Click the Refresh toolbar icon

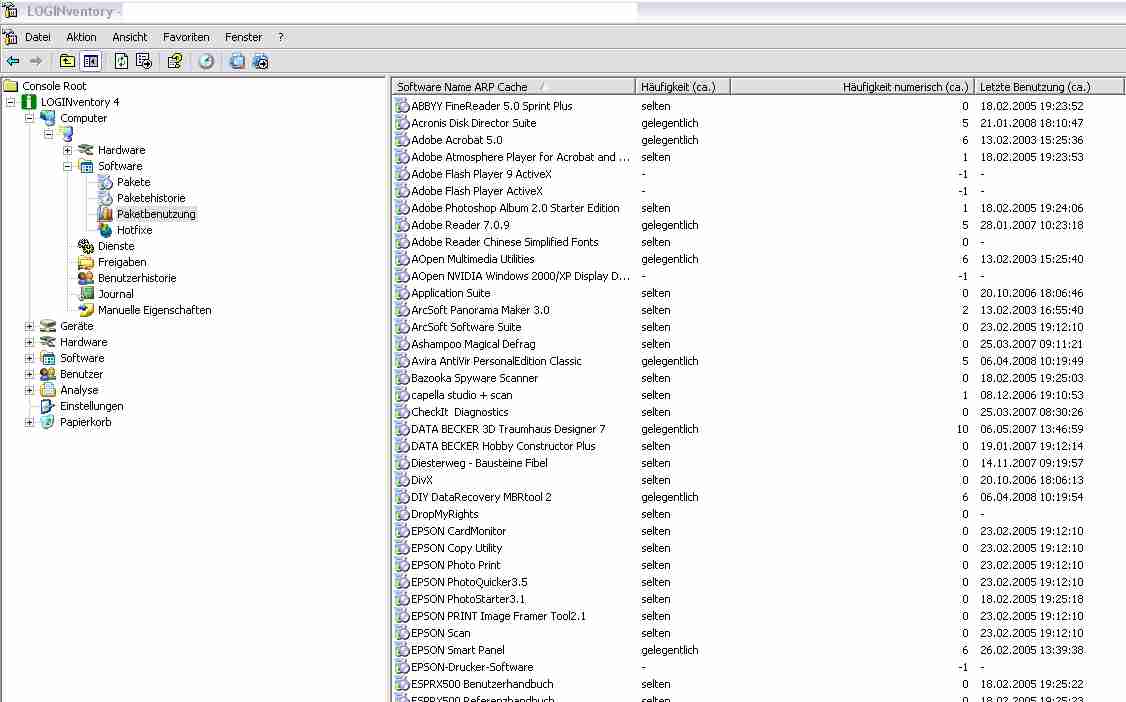[121, 61]
